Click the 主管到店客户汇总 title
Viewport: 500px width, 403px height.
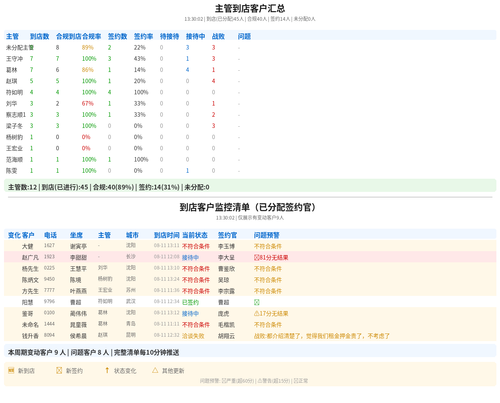(250, 8)
